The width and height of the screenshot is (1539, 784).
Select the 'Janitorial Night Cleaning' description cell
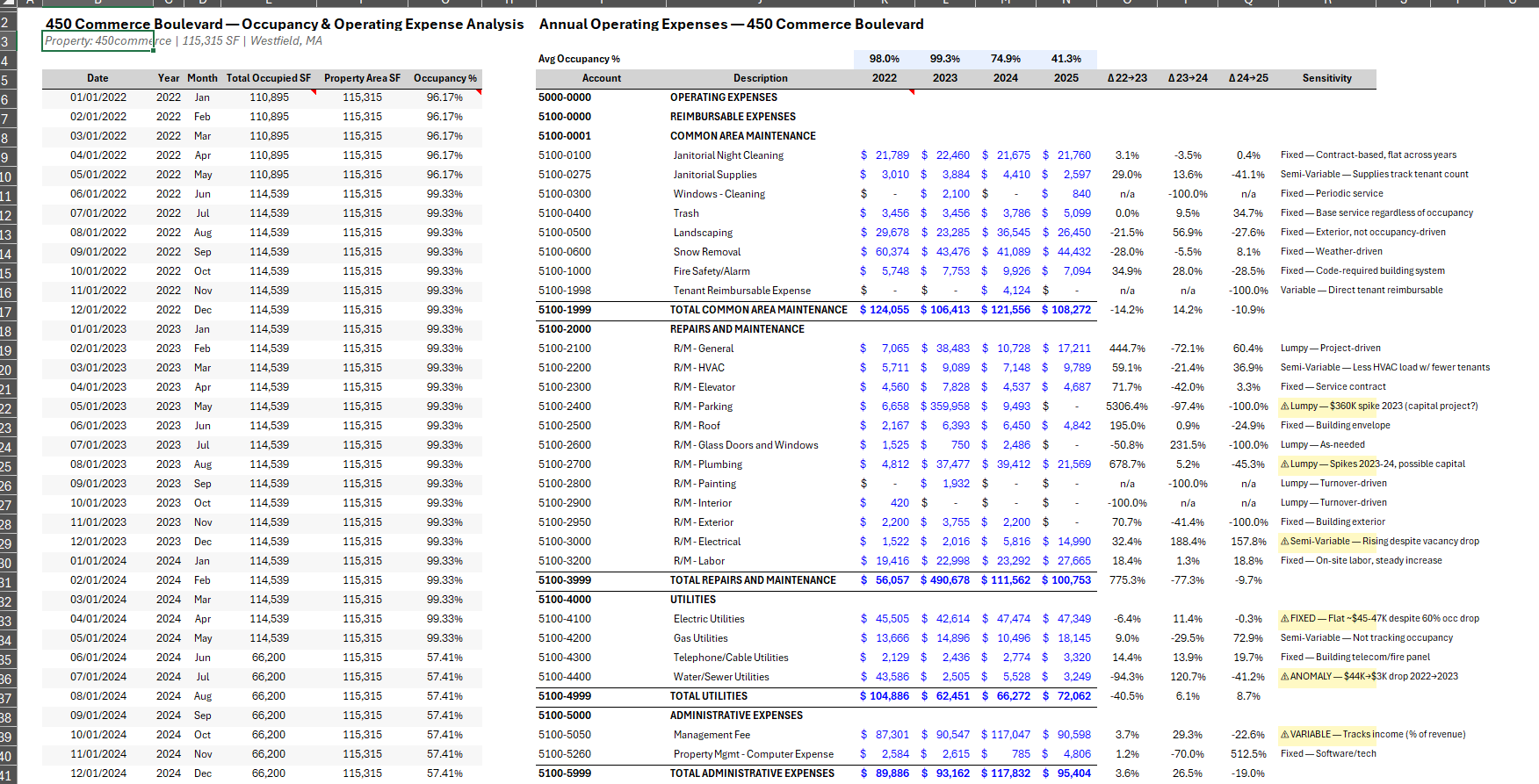[x=728, y=155]
